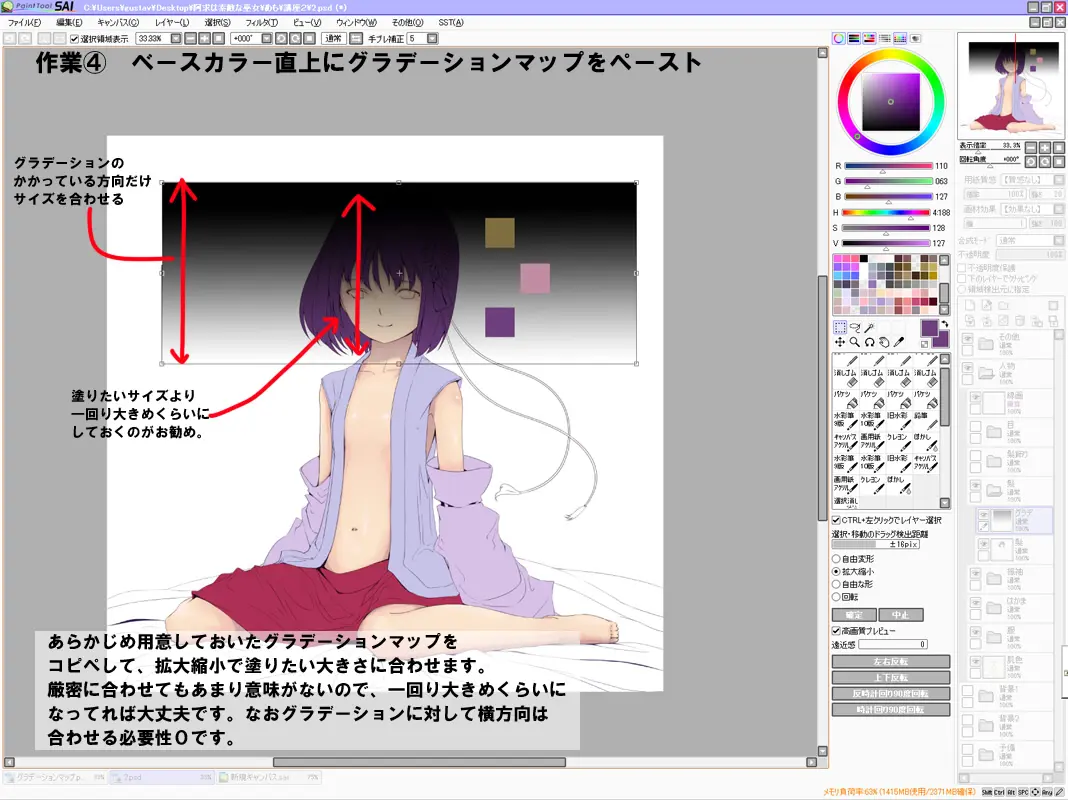Open the ファイル(F) menu

click(x=25, y=23)
